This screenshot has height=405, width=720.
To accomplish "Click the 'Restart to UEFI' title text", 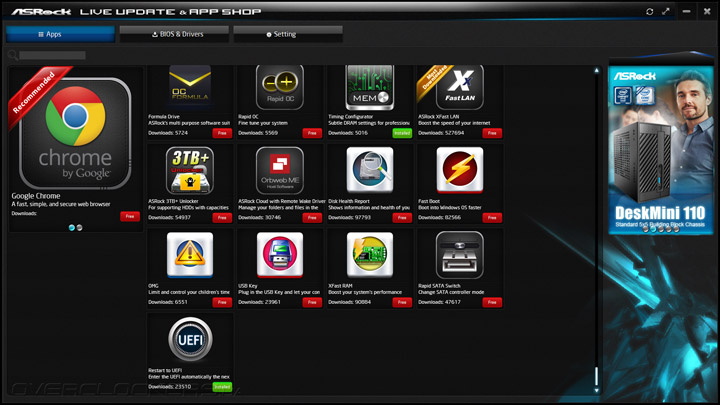I will (x=165, y=370).
